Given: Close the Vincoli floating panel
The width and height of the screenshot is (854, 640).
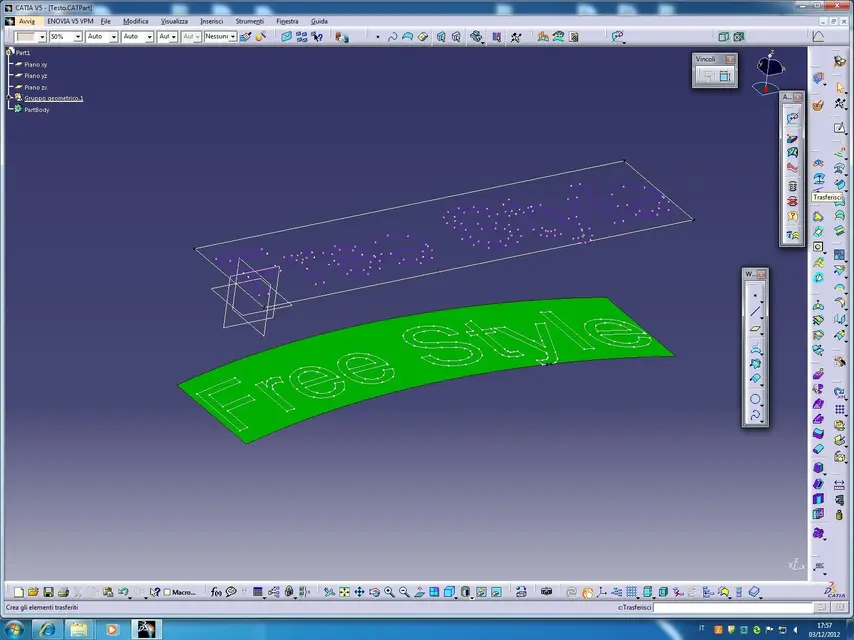Looking at the screenshot, I should click(x=730, y=59).
